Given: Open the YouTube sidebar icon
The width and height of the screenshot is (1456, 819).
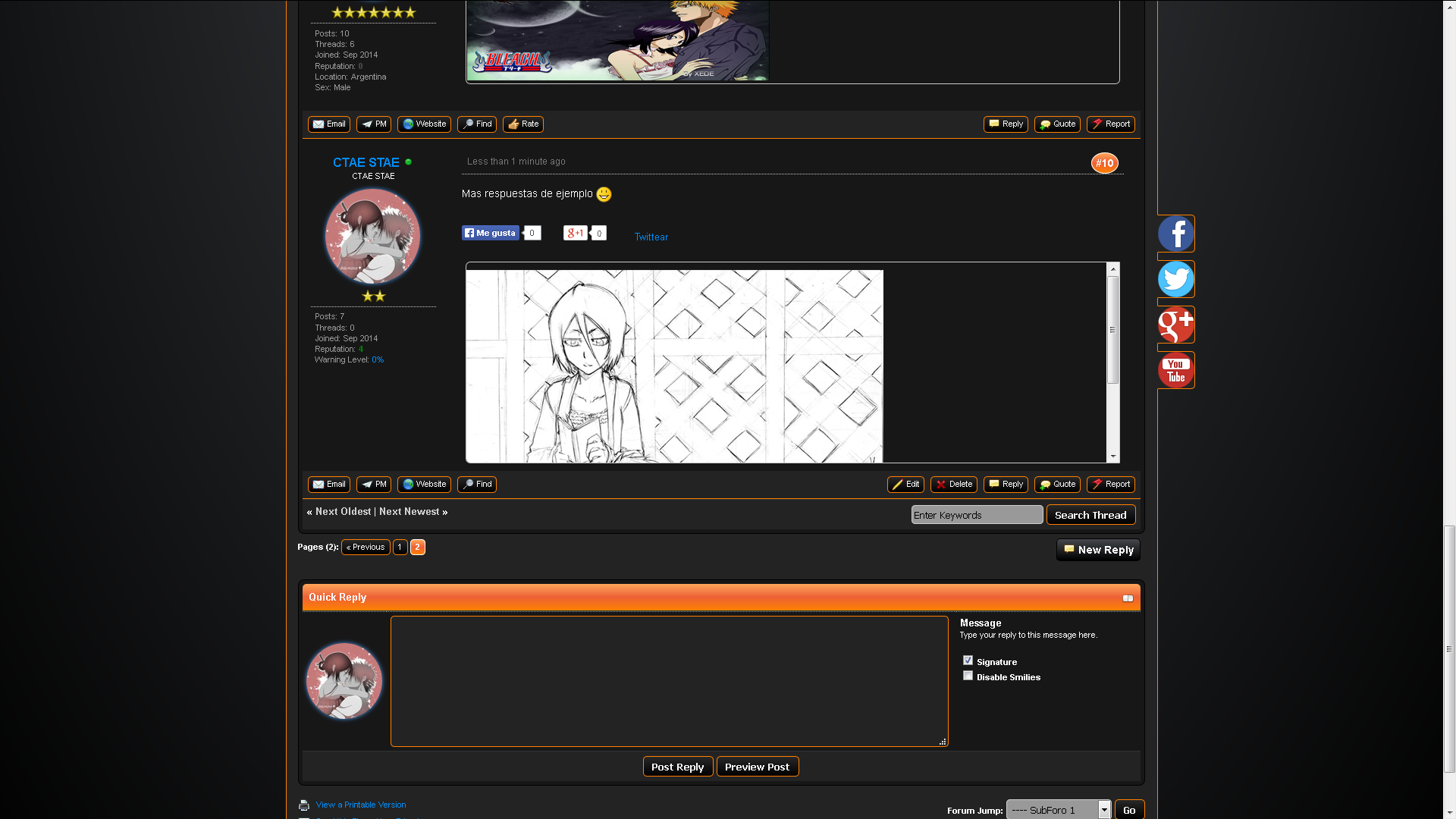Looking at the screenshot, I should 1175,370.
